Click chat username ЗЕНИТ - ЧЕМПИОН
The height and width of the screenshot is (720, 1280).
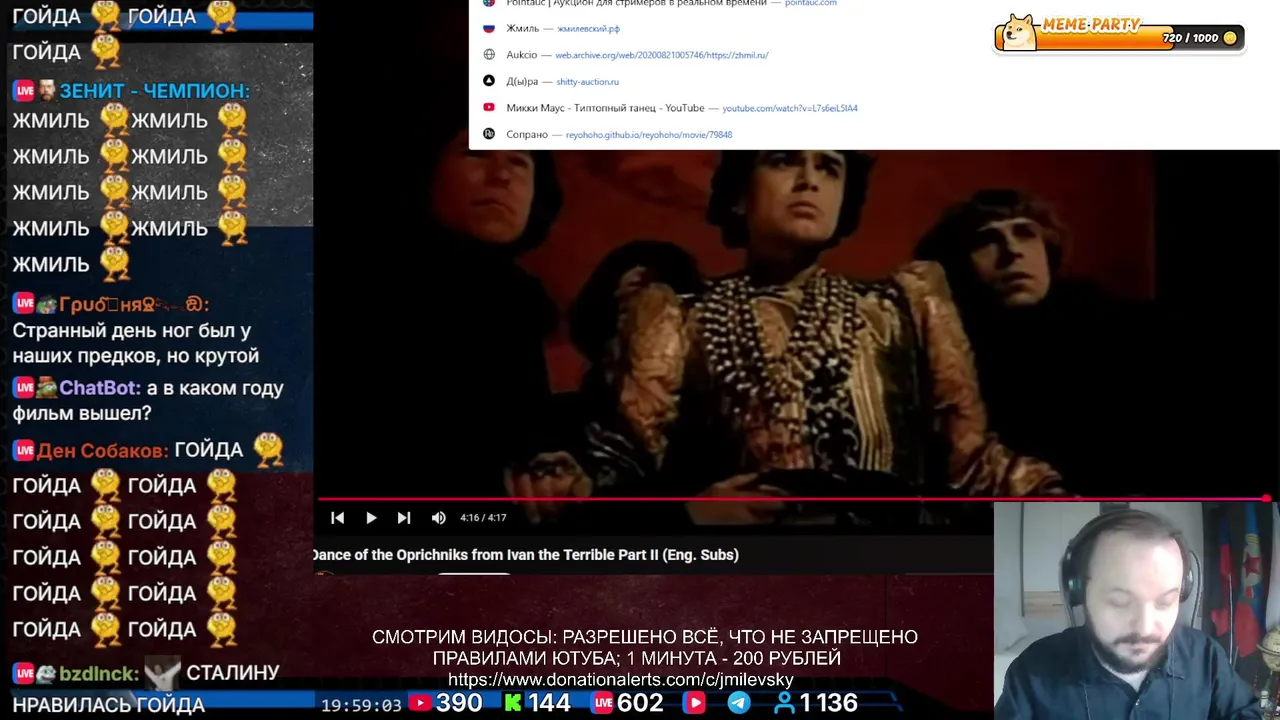155,91
